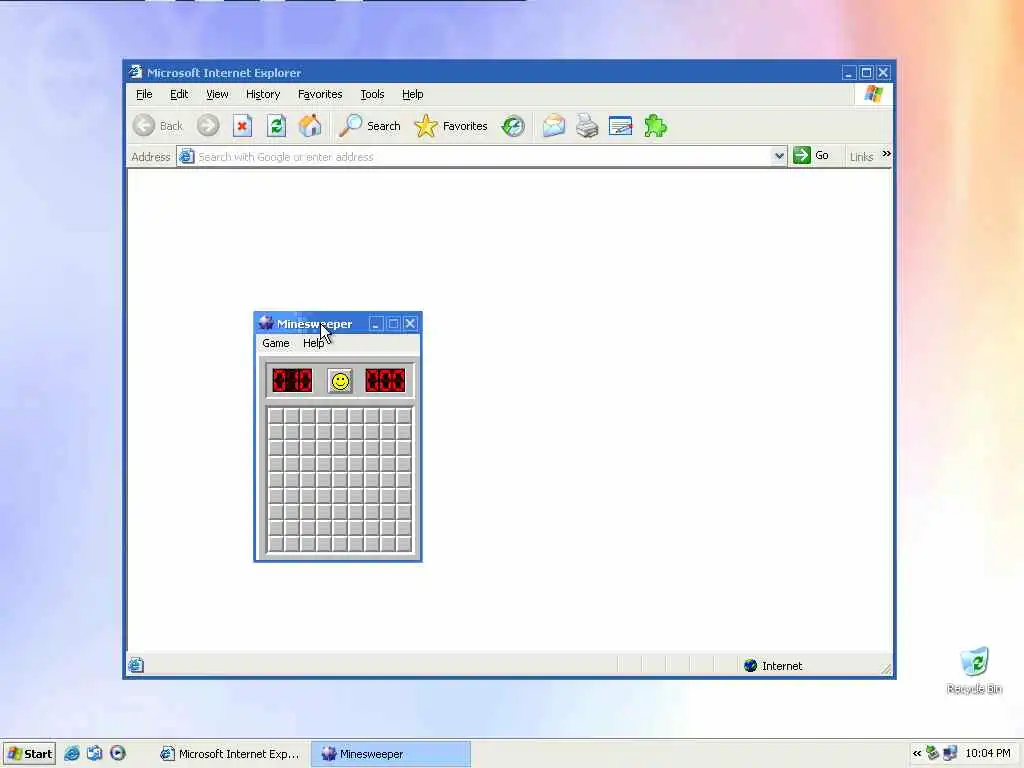Viewport: 1024px width, 768px height.
Task: Click the Minesweeper mine counter display
Action: click(x=292, y=380)
